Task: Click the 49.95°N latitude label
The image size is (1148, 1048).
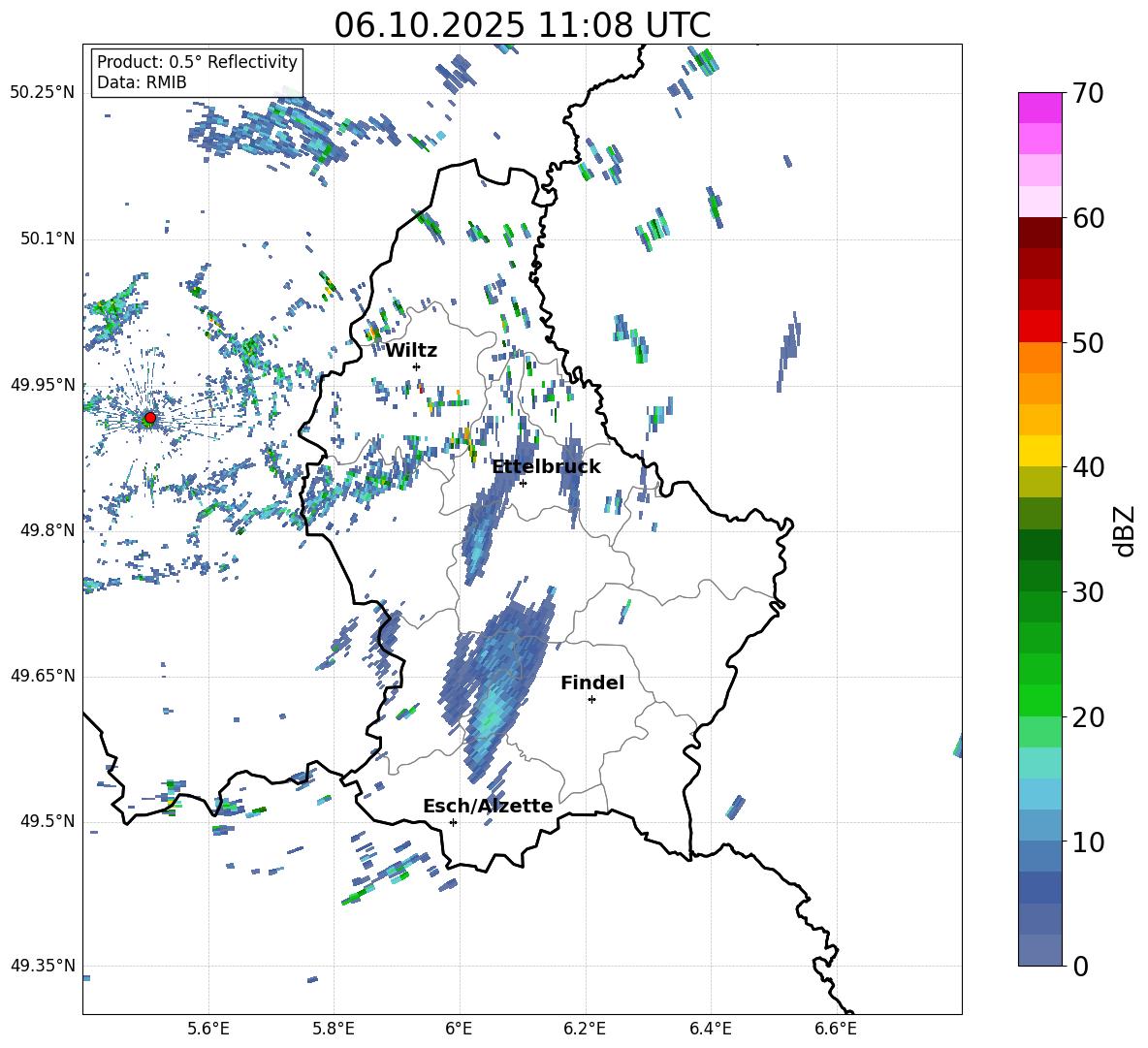Action: 43,385
